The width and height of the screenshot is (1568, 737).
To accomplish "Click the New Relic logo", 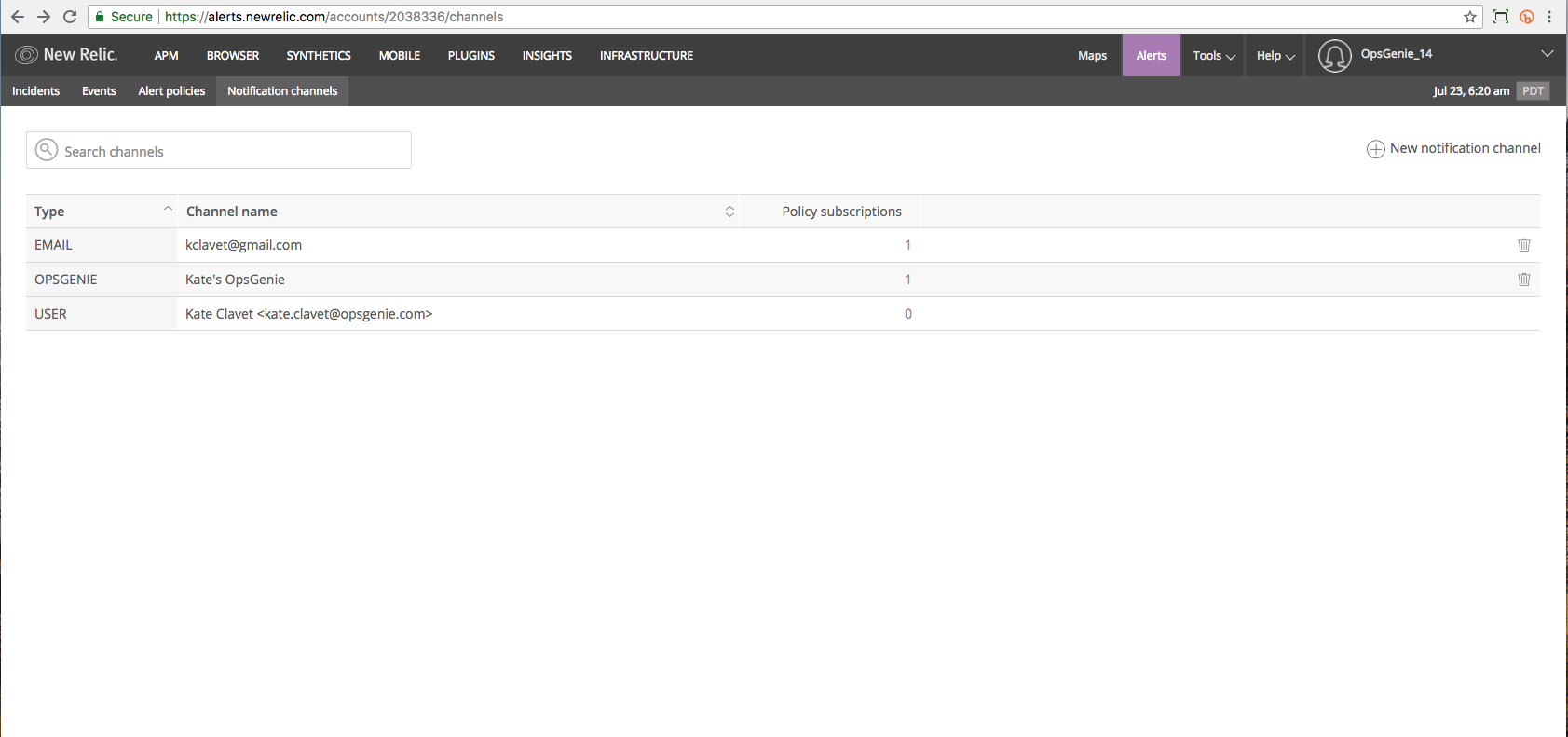I will [67, 55].
